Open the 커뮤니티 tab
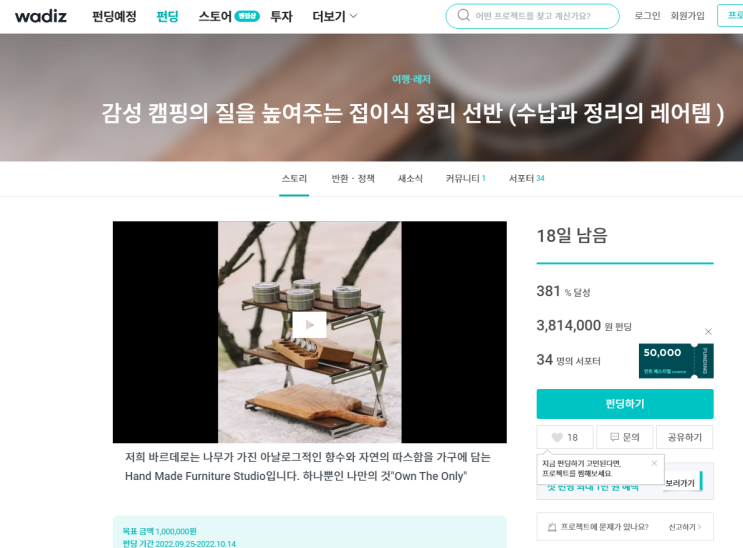Screen dimensions: 743x548 [465, 178]
